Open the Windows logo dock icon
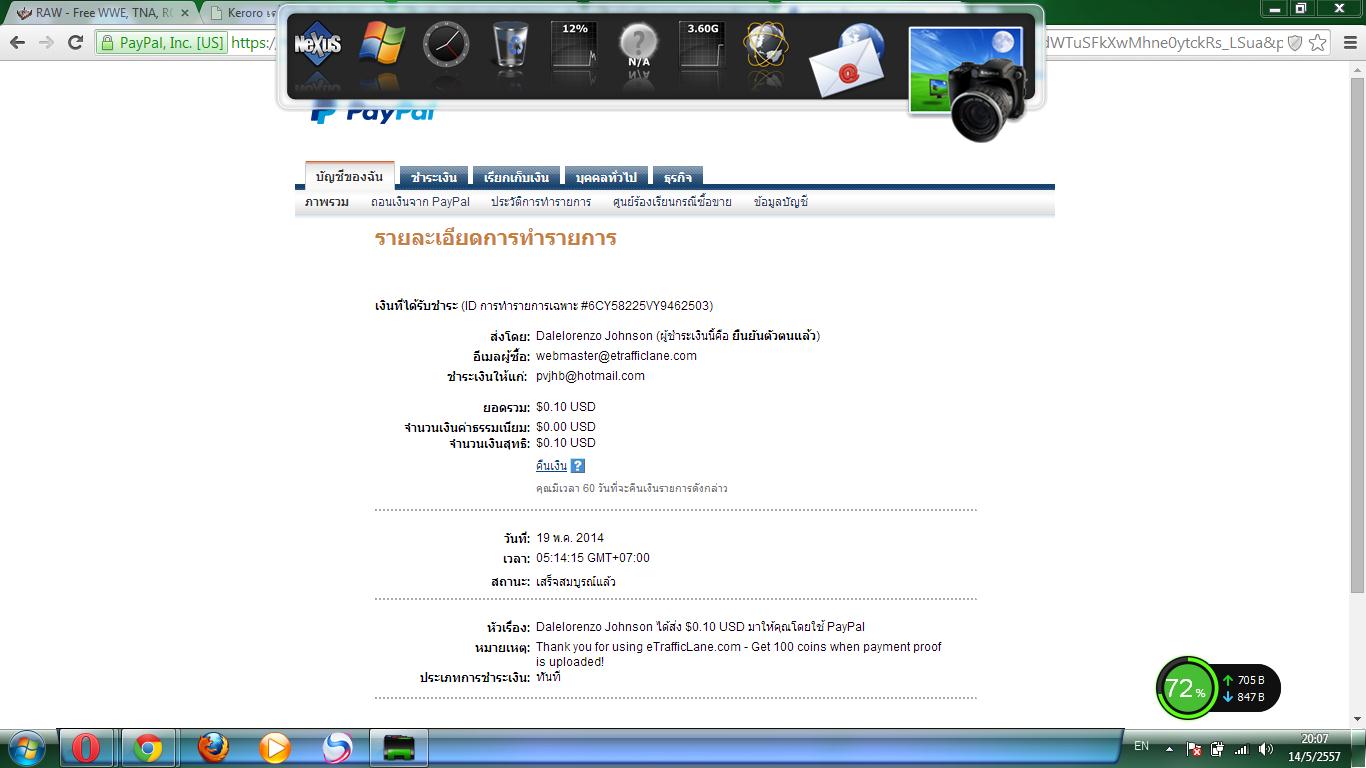 pyautogui.click(x=382, y=45)
